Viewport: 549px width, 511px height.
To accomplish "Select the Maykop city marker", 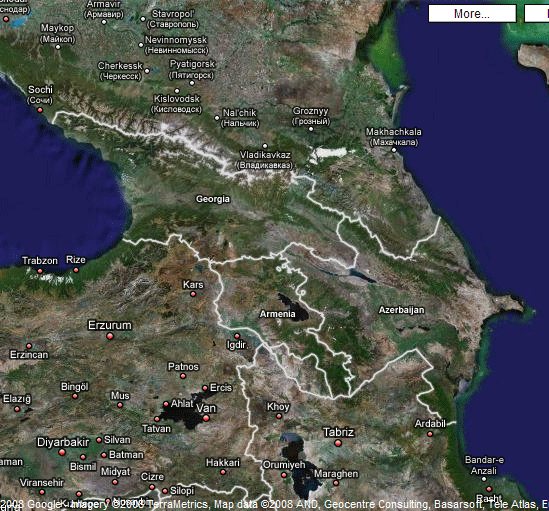I will (58, 47).
